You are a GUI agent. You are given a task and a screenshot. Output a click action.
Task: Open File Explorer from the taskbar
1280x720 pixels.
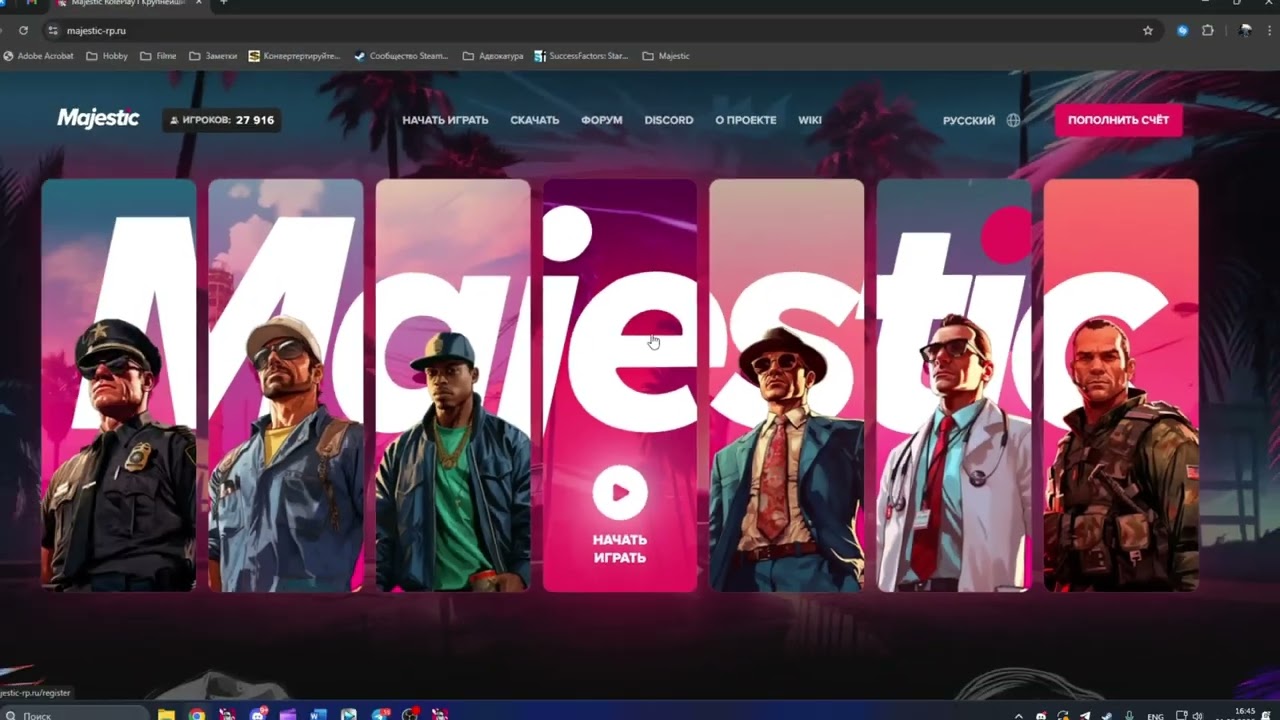[x=167, y=714]
